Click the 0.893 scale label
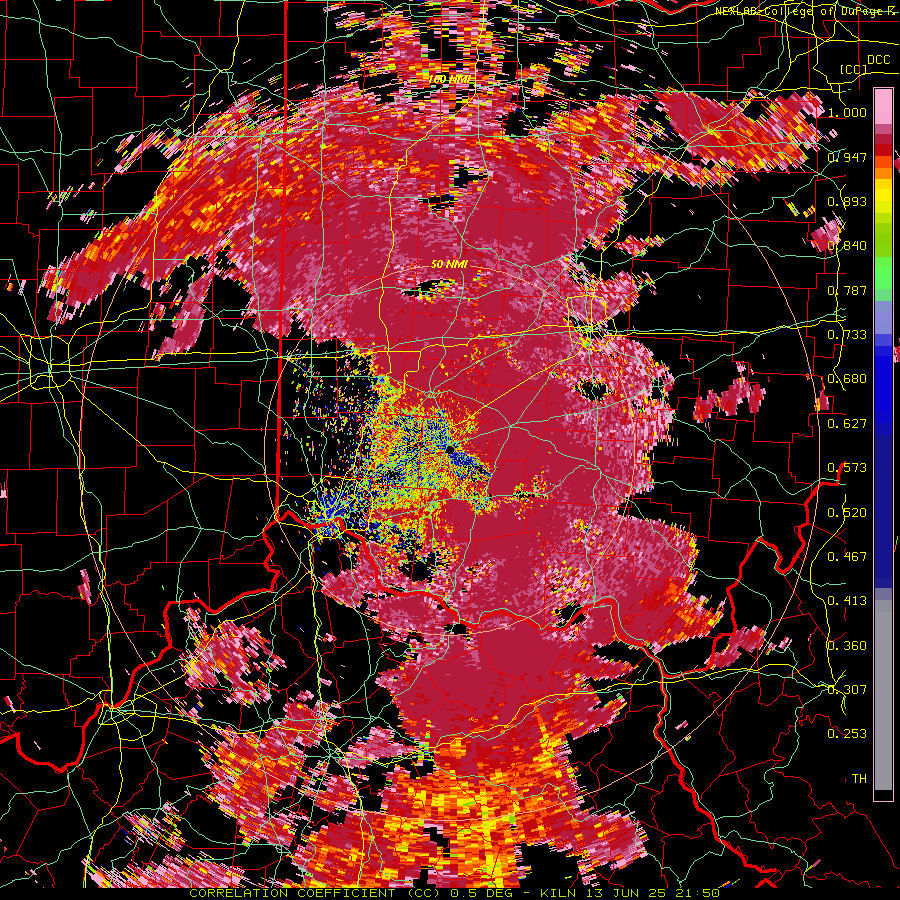This screenshot has width=900, height=900. click(847, 201)
